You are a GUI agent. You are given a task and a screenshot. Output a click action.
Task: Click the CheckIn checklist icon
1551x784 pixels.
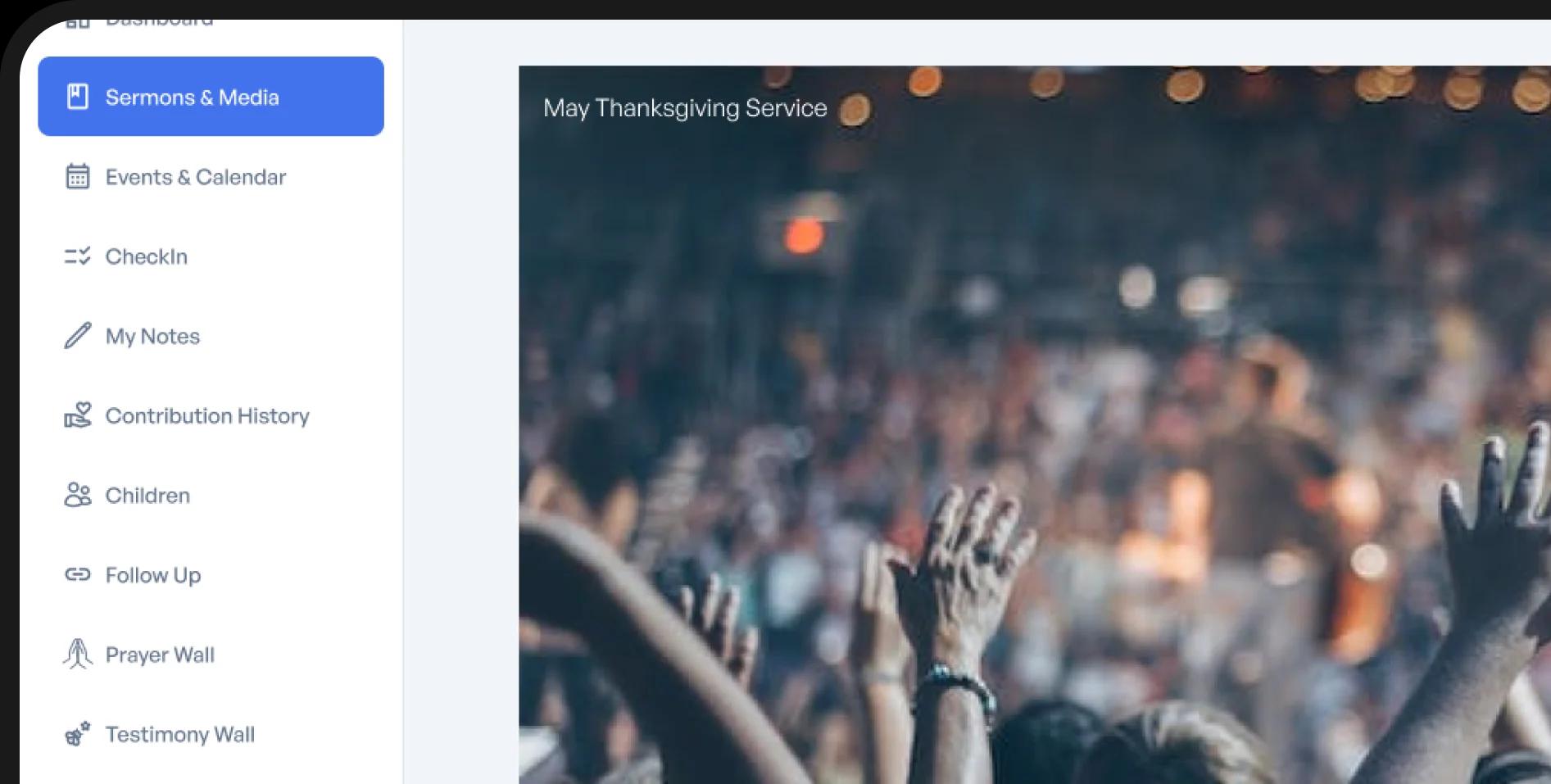click(x=78, y=256)
